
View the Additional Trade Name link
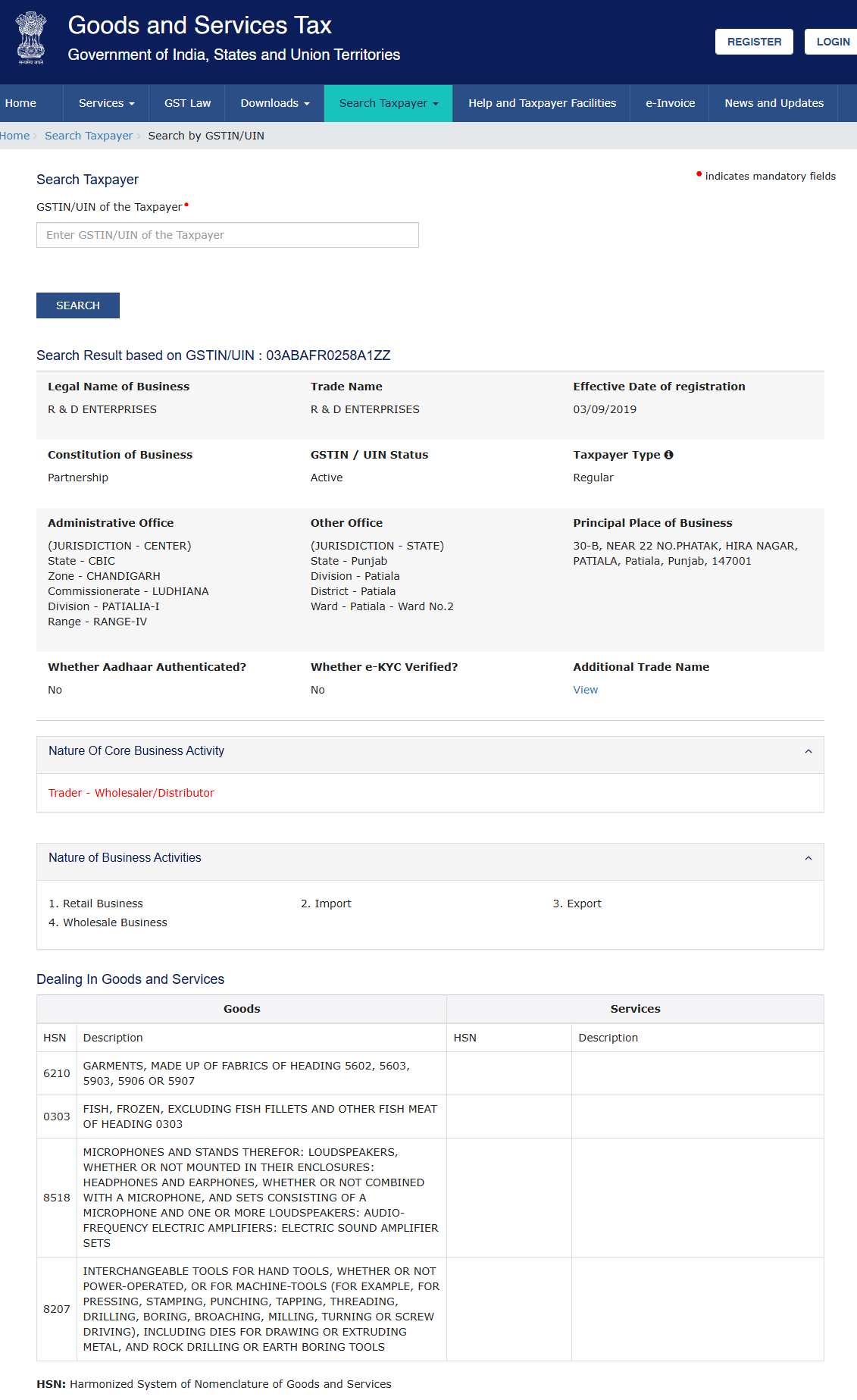click(586, 690)
